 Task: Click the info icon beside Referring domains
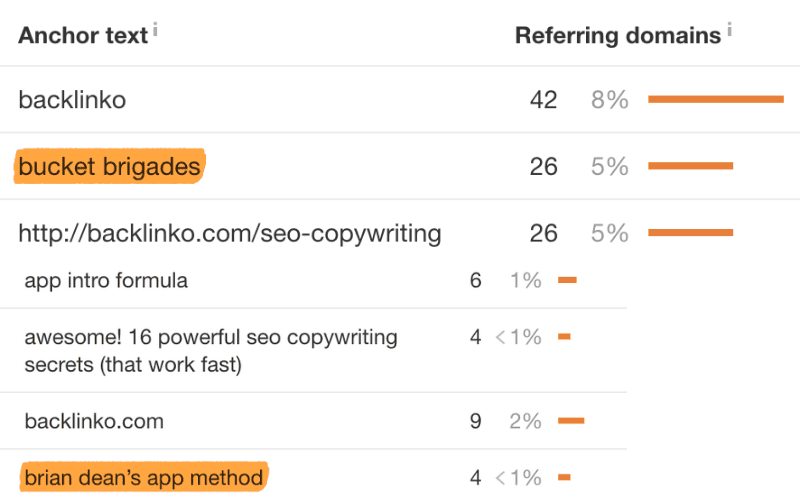pos(730,30)
